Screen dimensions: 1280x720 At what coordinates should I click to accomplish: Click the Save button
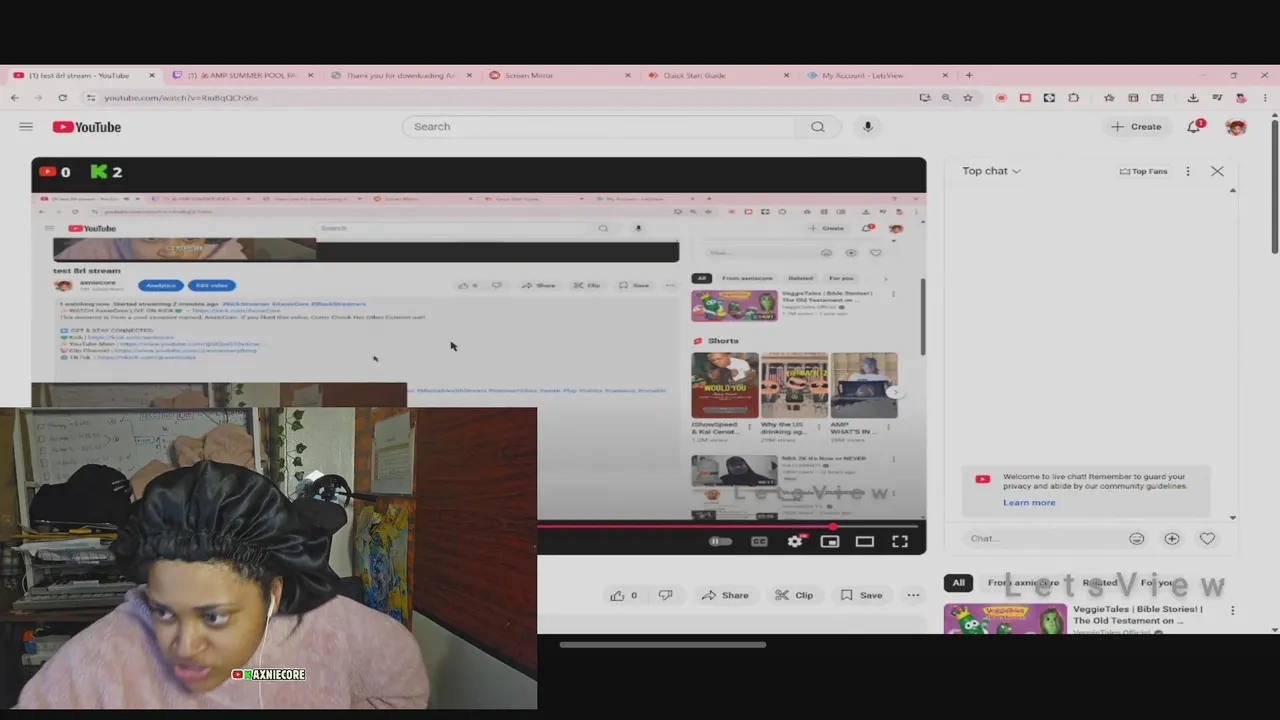[x=862, y=595]
